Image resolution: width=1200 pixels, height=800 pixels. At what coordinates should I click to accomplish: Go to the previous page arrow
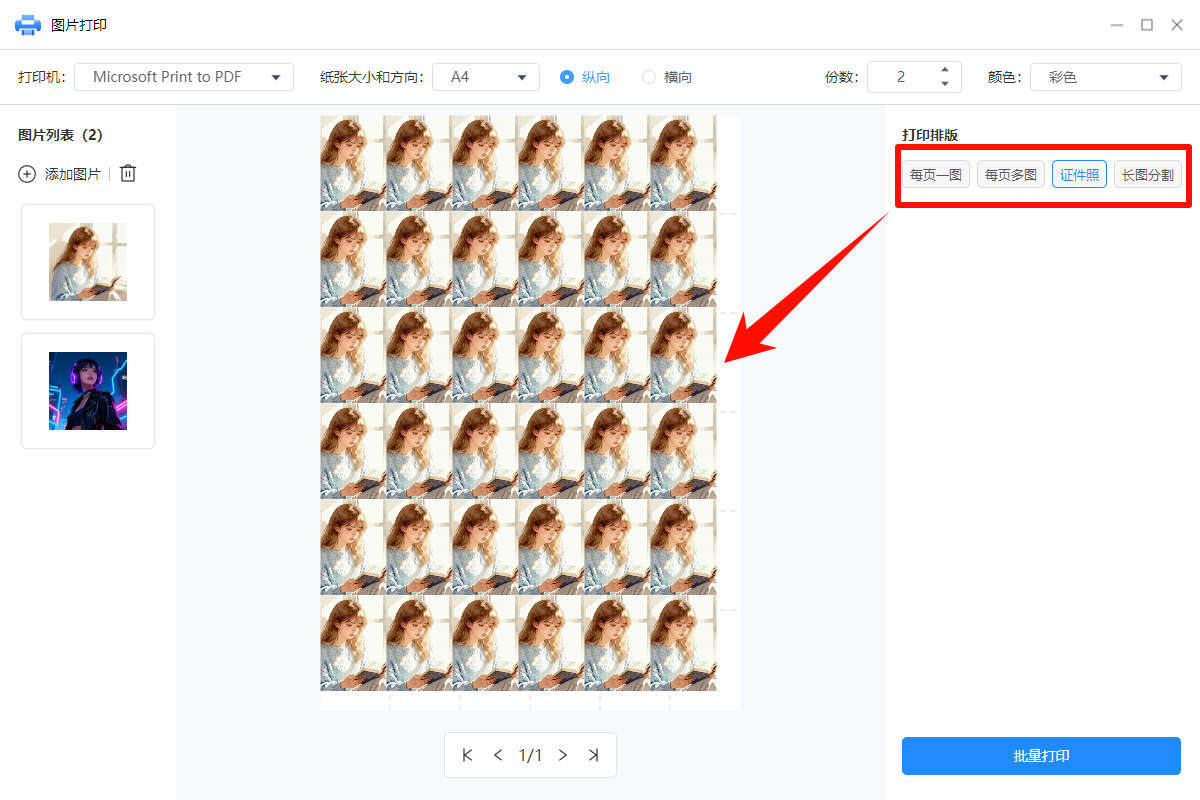tap(498, 755)
